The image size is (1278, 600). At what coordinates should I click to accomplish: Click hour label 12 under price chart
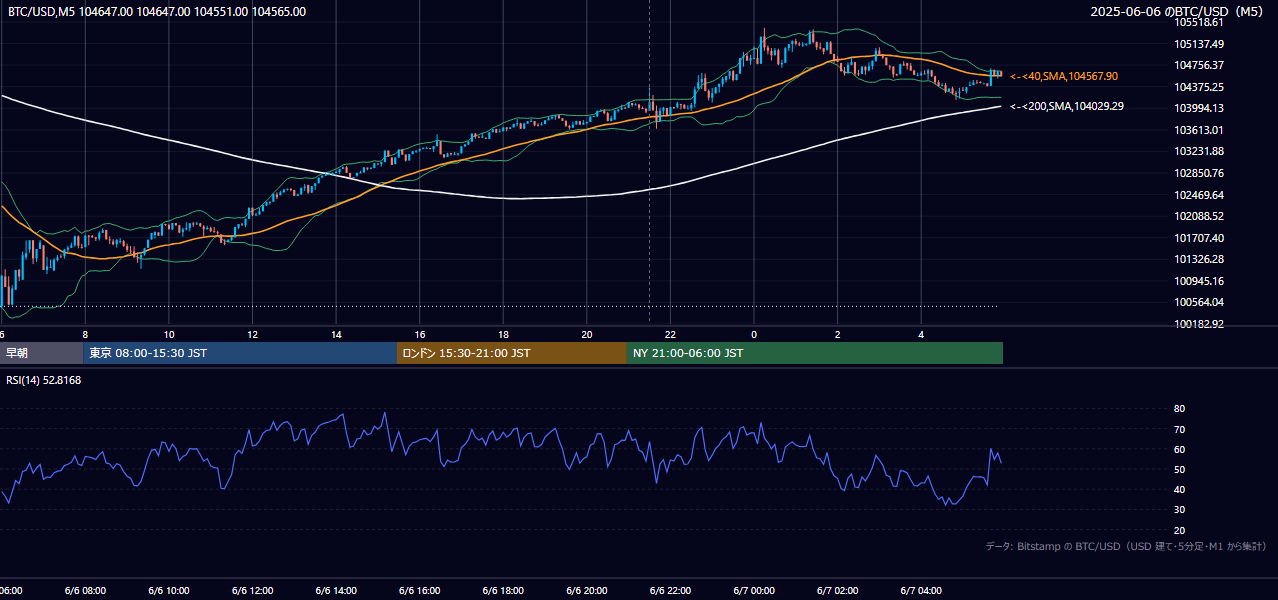[252, 334]
